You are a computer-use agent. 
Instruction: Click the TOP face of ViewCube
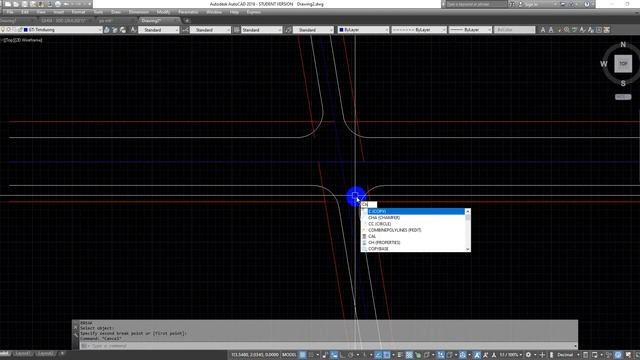[623, 64]
